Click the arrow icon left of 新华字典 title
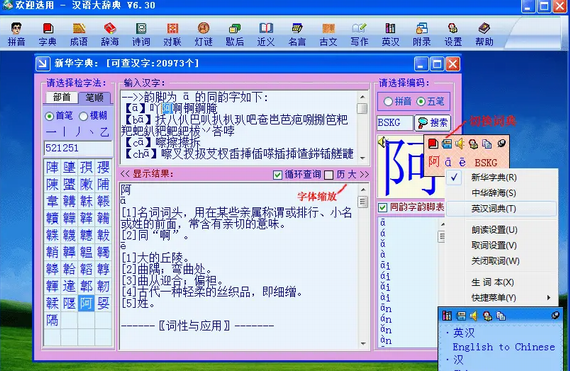The image size is (570, 371). click(x=43, y=64)
